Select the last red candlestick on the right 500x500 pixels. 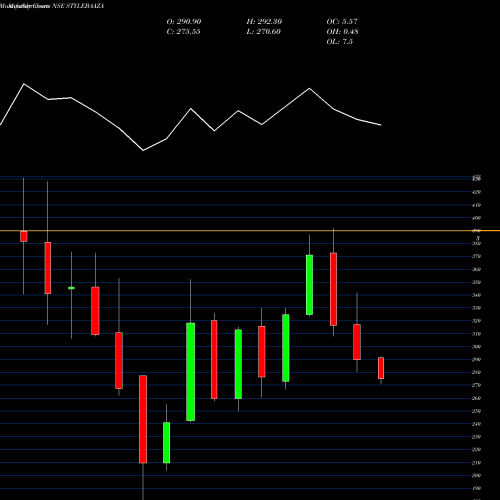click(381, 368)
